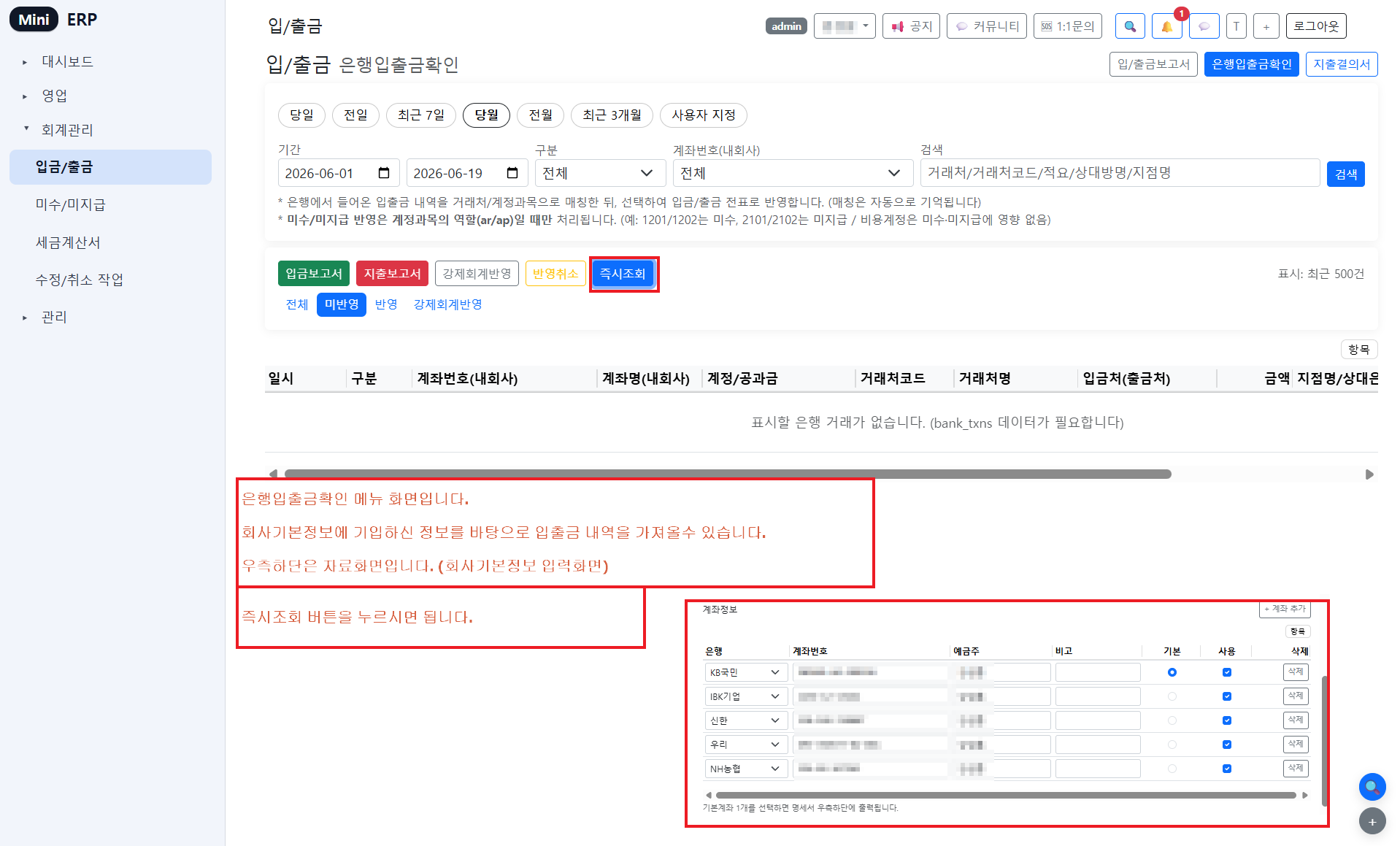Toggle NH농협 row 사용 checkbox

click(x=1227, y=769)
